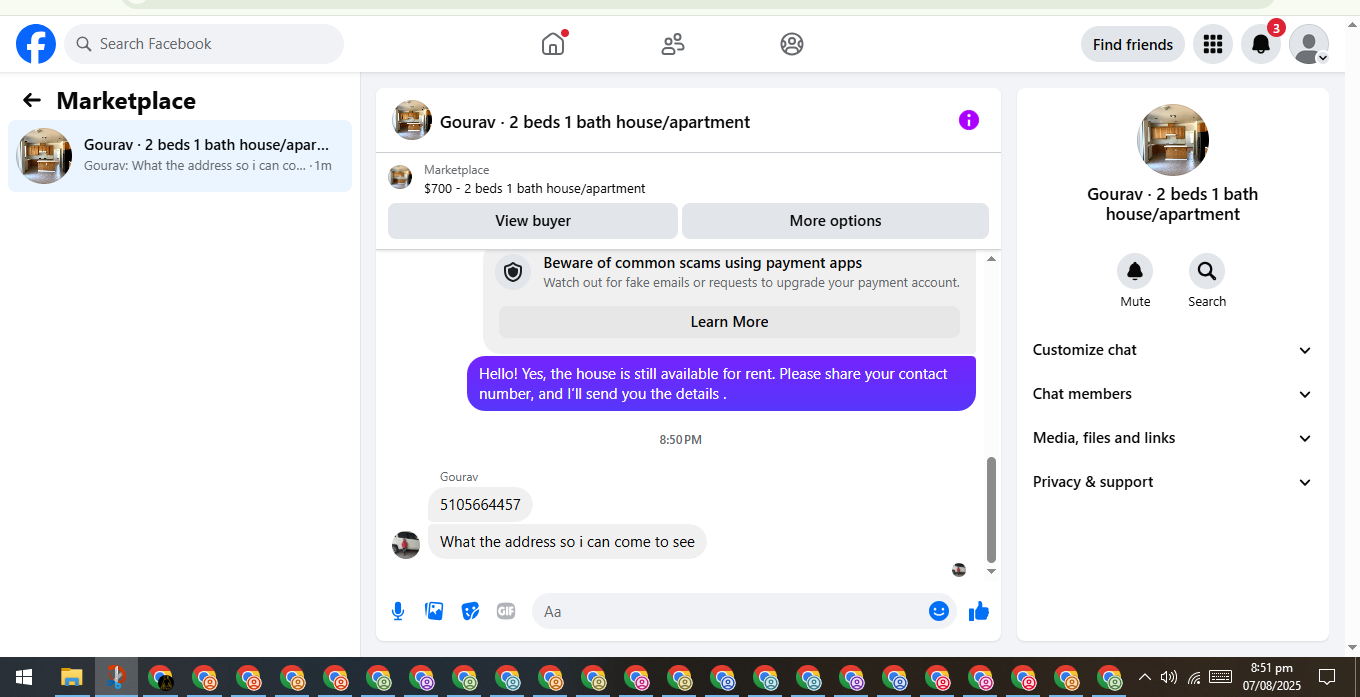Screen dimensions: 1360x697
Task: Click the shield icon in scam warning
Action: point(513,272)
